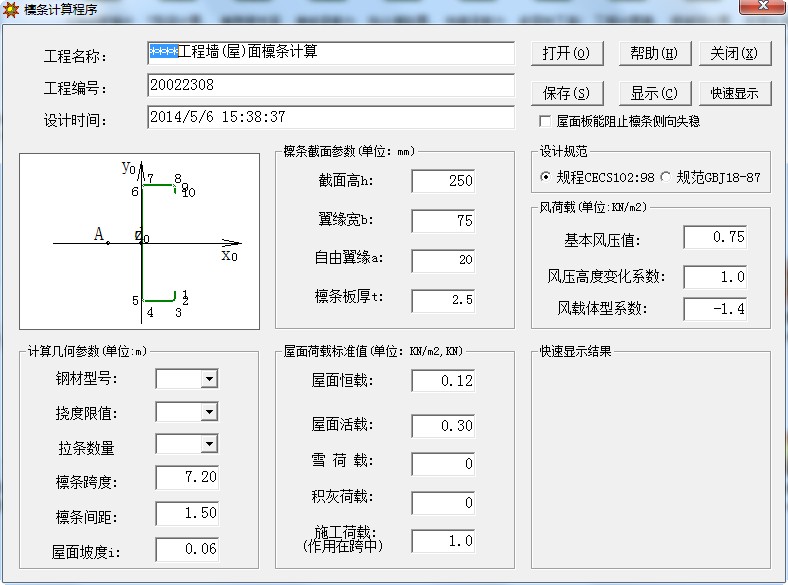788x585 pixels.
Task: Click the 截面高h field with 250
Action: [443, 181]
